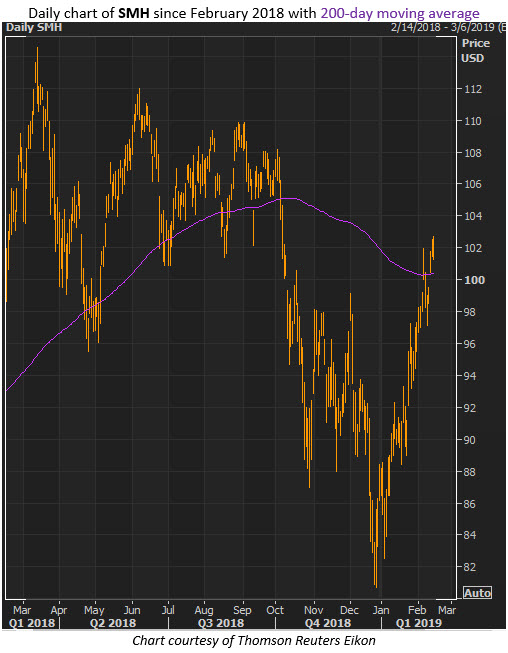Click the 'Price USD' axis label

pos(476,50)
